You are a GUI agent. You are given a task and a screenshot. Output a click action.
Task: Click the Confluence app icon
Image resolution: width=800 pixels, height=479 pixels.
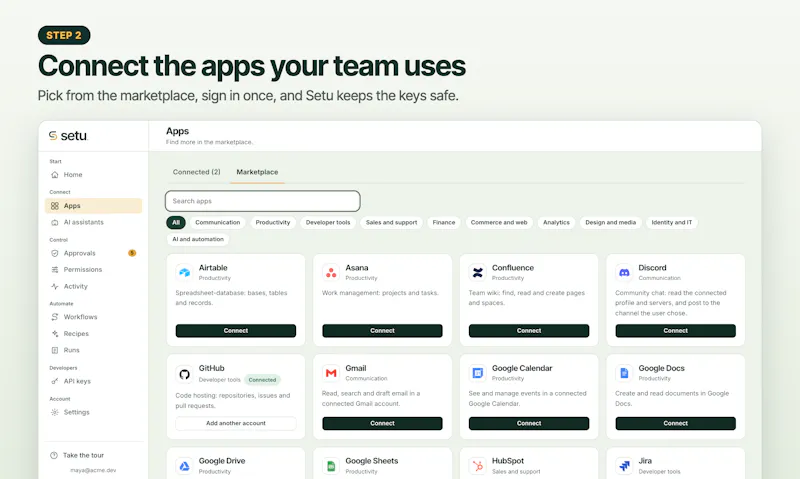pos(478,272)
